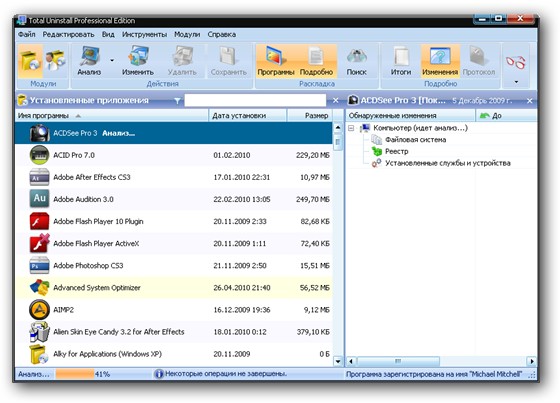The image size is (560, 403).
Task: Click the status bar info icon
Action: (159, 374)
